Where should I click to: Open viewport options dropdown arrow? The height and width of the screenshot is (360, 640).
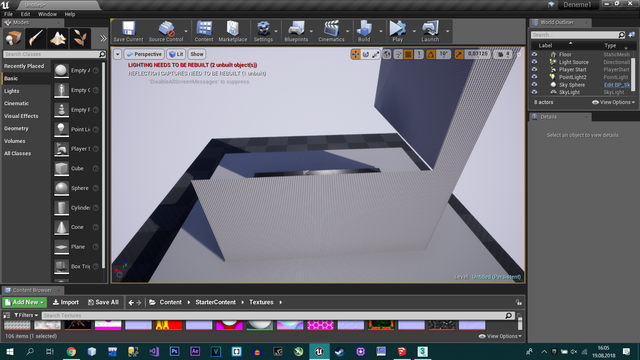point(118,54)
